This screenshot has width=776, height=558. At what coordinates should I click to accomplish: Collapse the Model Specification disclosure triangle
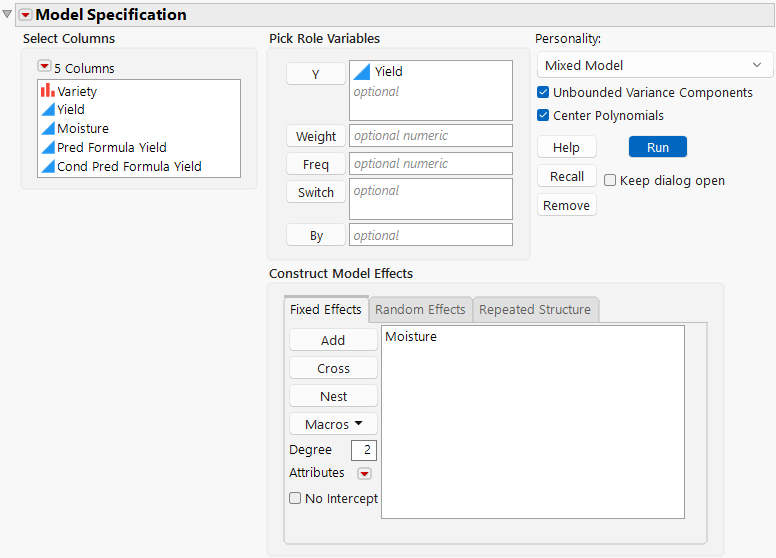pyautogui.click(x=8, y=15)
